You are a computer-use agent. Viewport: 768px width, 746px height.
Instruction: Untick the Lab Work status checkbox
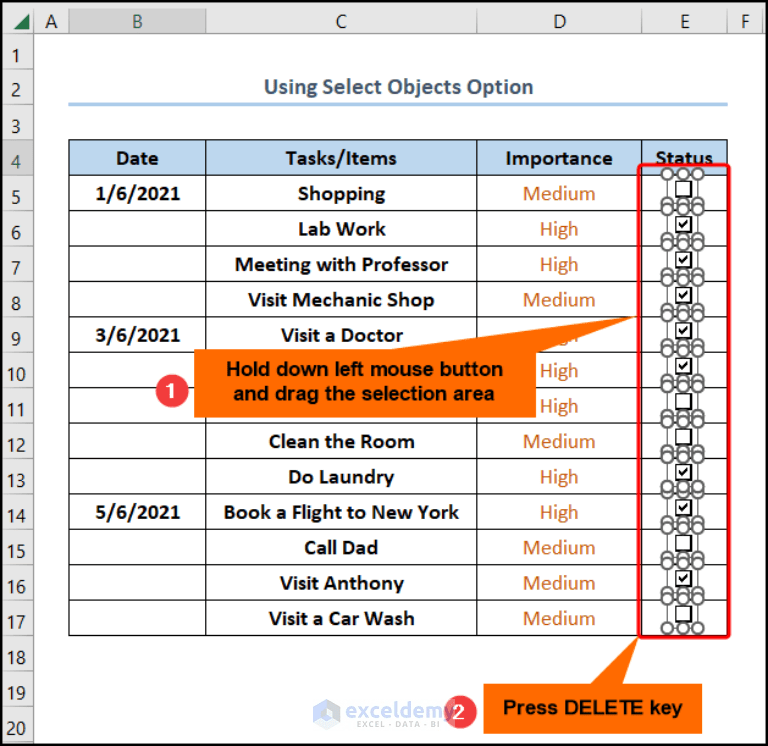pyautogui.click(x=683, y=224)
